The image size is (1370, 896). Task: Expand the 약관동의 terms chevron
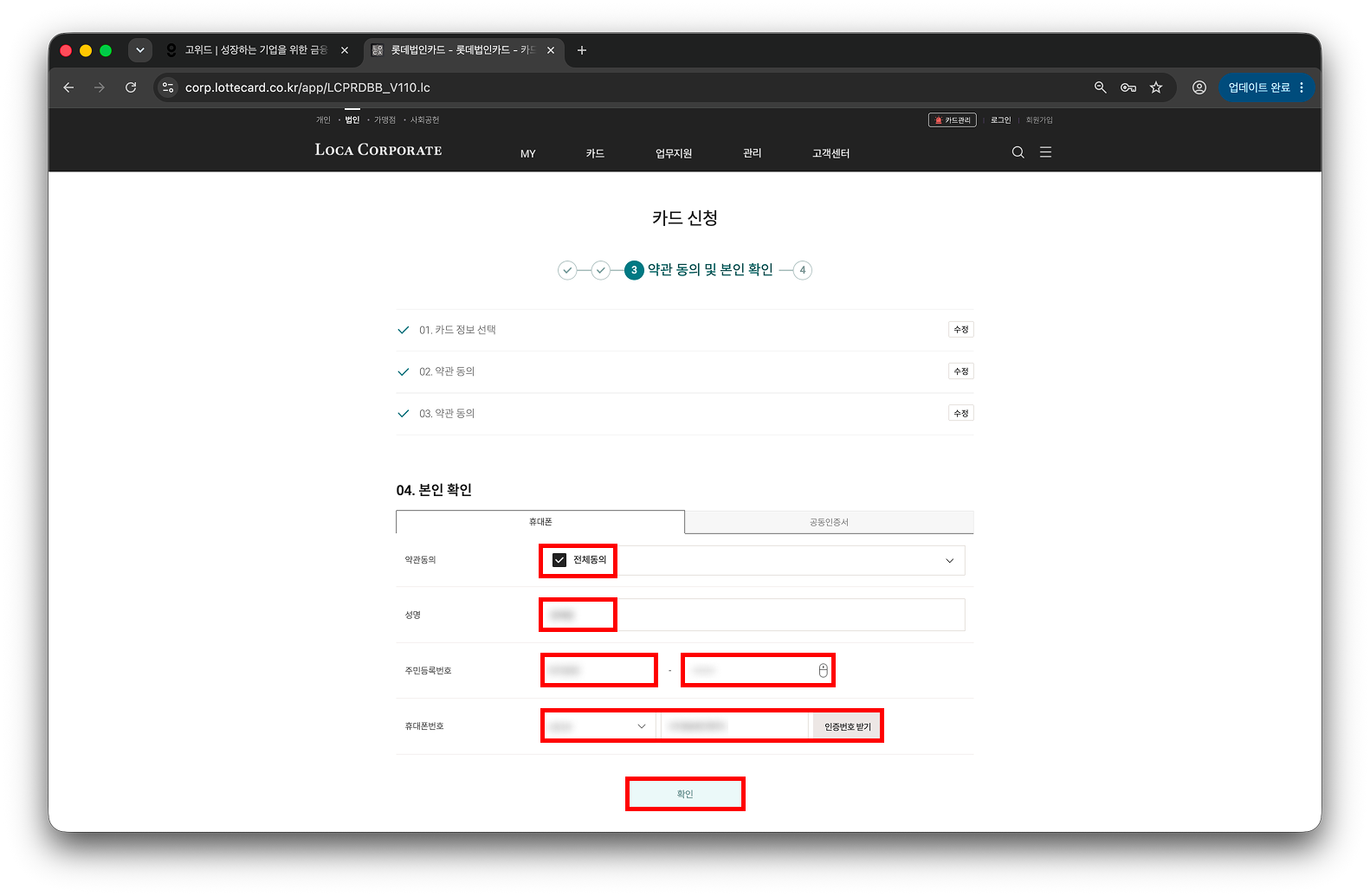[950, 561]
